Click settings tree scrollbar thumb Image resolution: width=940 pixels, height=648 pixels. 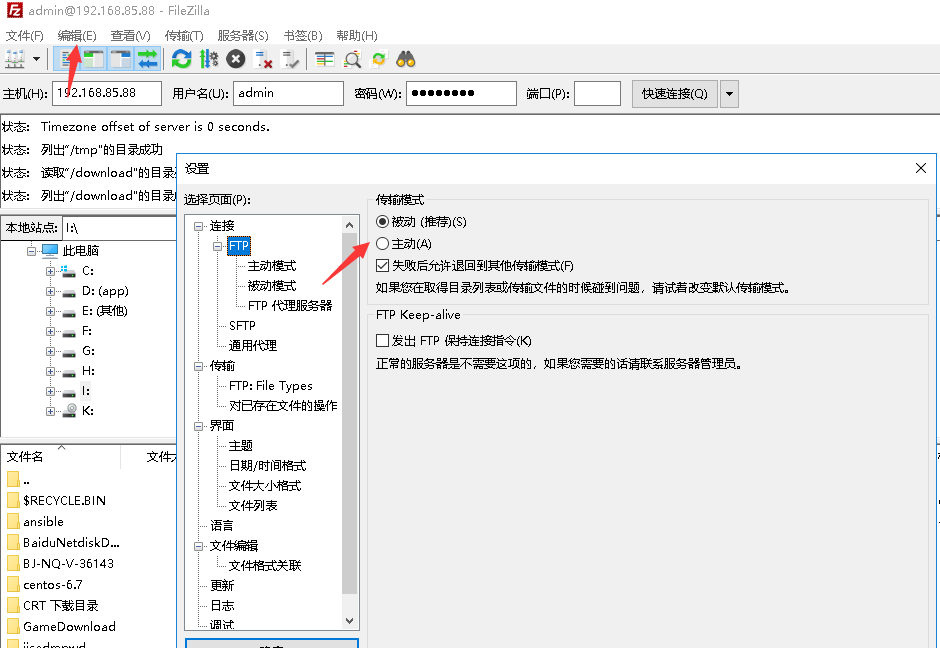click(x=350, y=414)
